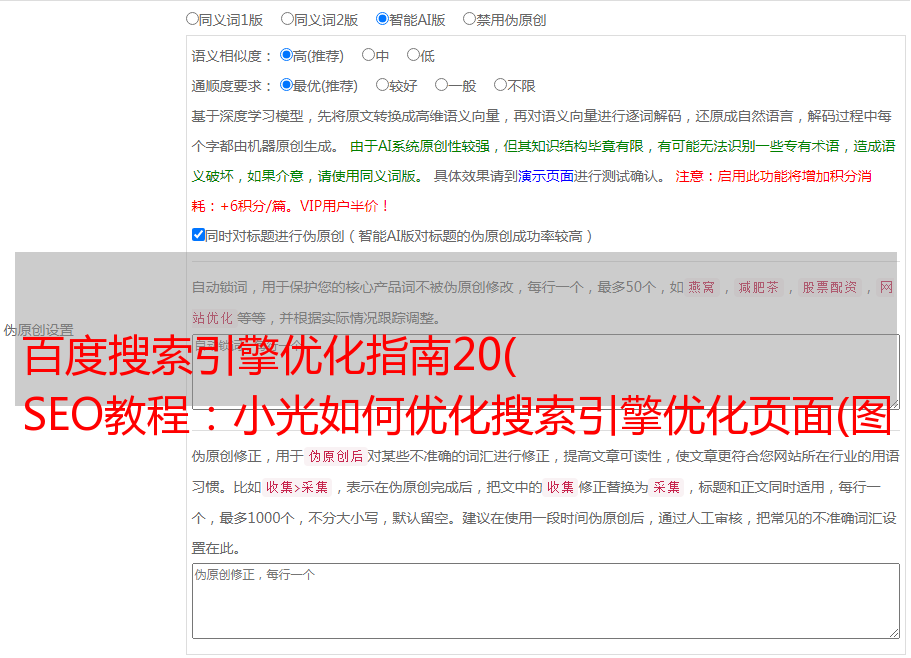The height and width of the screenshot is (658, 911).
Task: Select 禁用伪原创 radio option
Action: click(x=469, y=19)
